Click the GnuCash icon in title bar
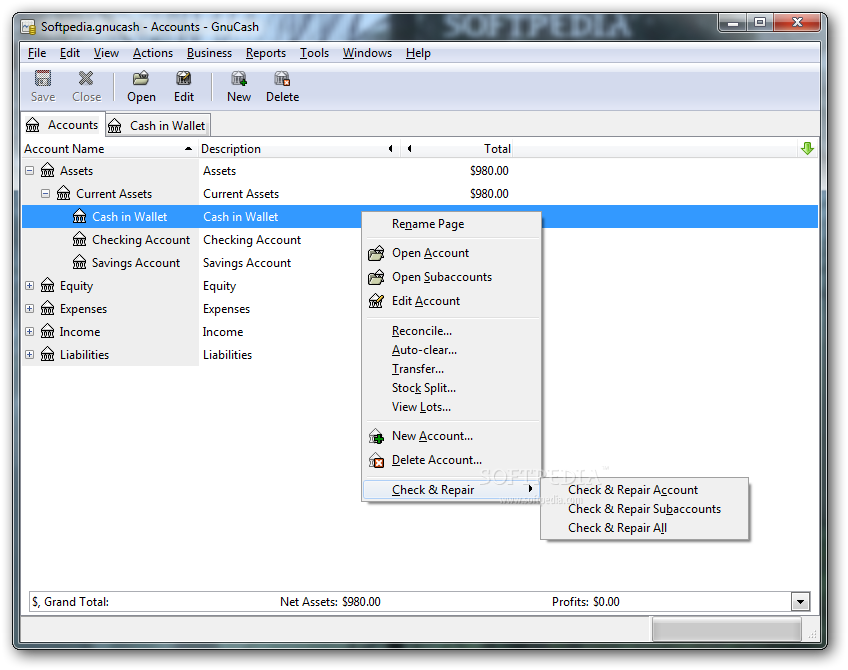The width and height of the screenshot is (848, 670). (x=29, y=27)
